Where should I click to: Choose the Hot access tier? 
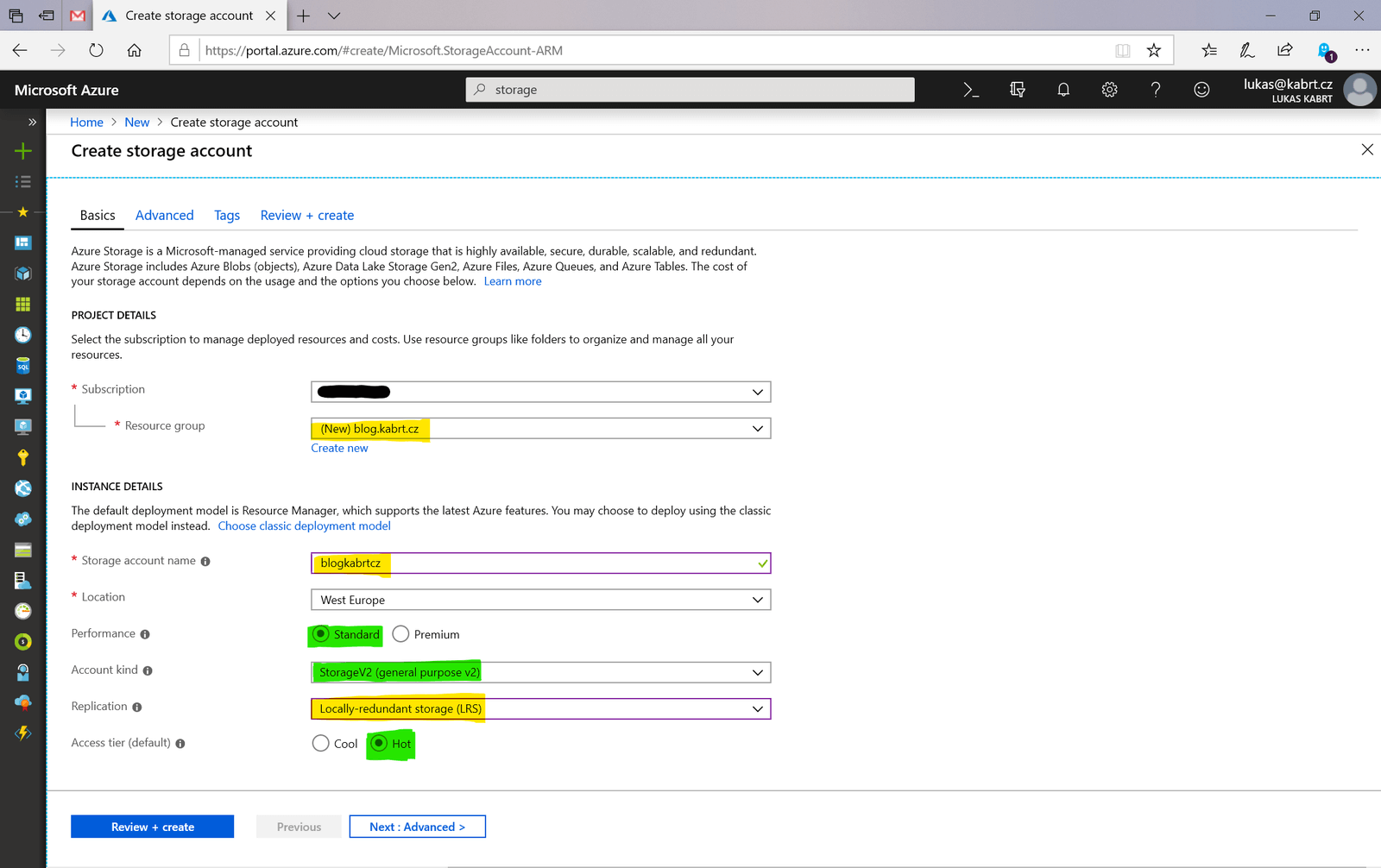pyautogui.click(x=379, y=743)
